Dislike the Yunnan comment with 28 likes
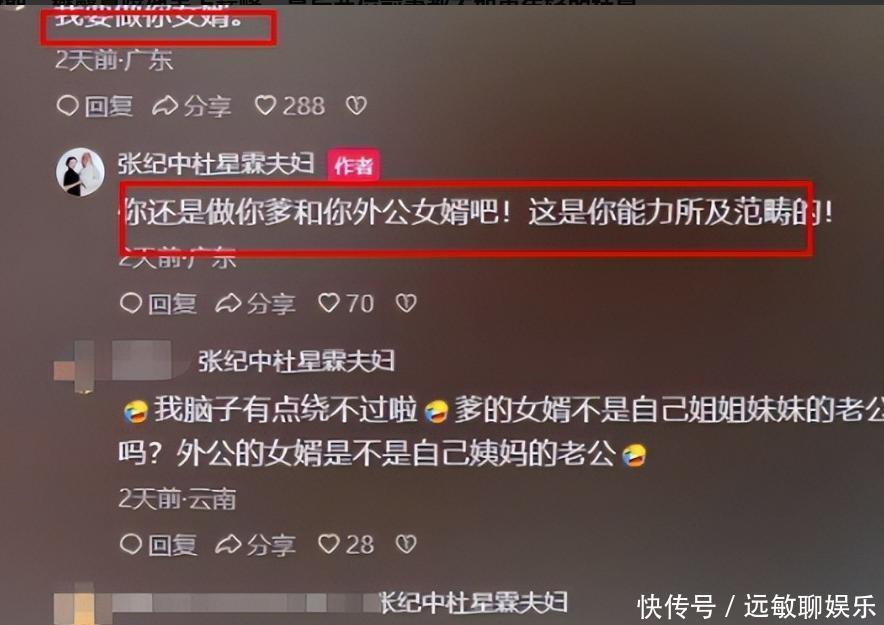The height and width of the screenshot is (625, 884). coord(406,544)
